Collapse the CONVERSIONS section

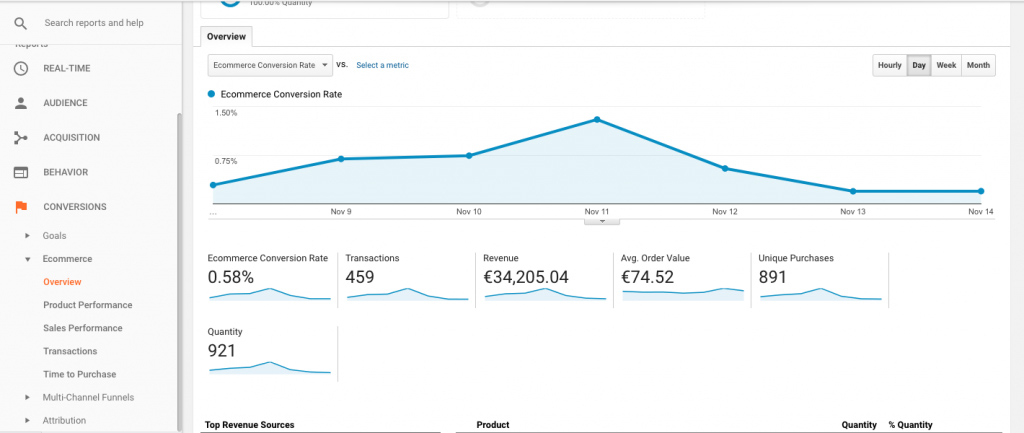pyautogui.click(x=74, y=207)
